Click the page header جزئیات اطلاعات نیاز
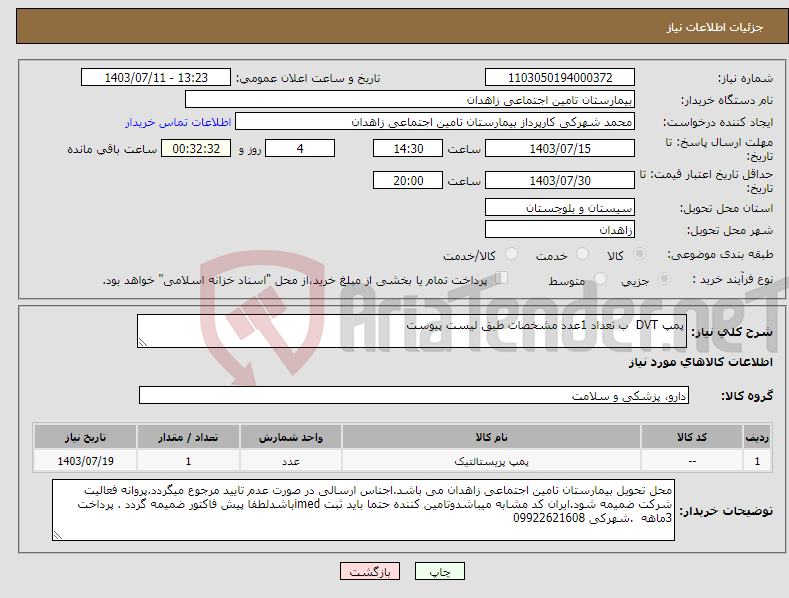This screenshot has width=789, height=598. [x=715, y=27]
